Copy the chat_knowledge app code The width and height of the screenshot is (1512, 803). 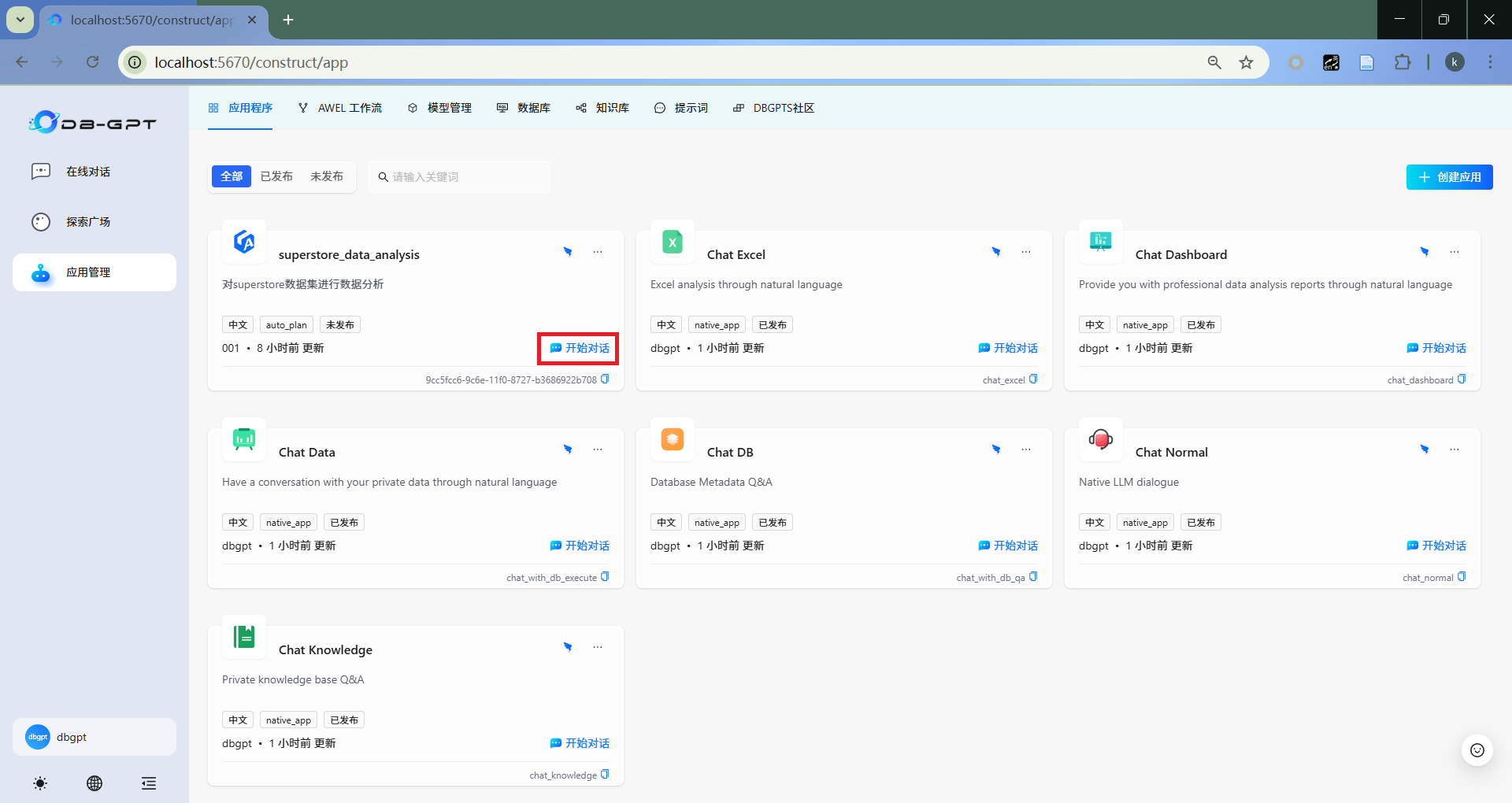pyautogui.click(x=605, y=775)
